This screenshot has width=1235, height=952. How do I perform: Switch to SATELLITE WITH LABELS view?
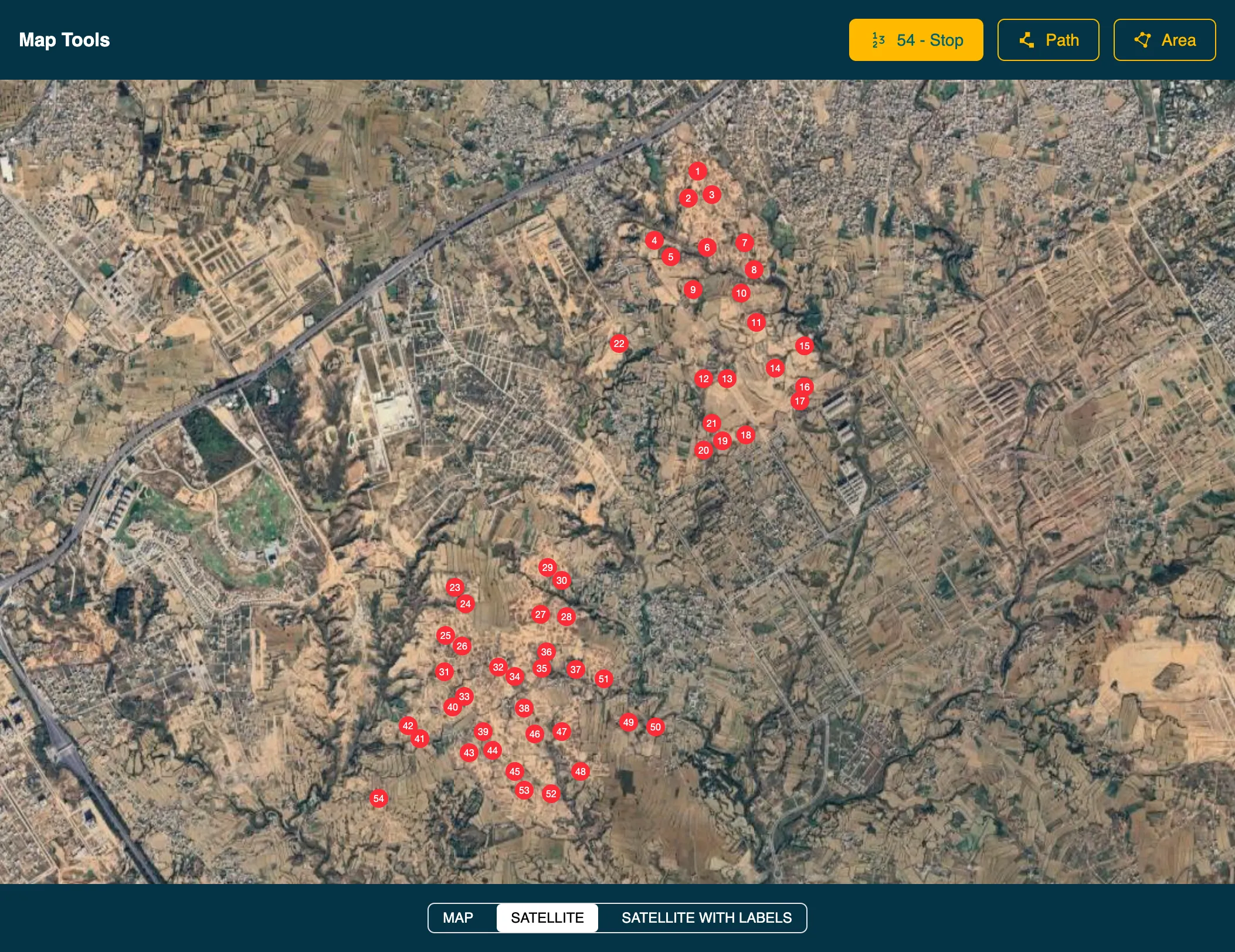point(706,917)
